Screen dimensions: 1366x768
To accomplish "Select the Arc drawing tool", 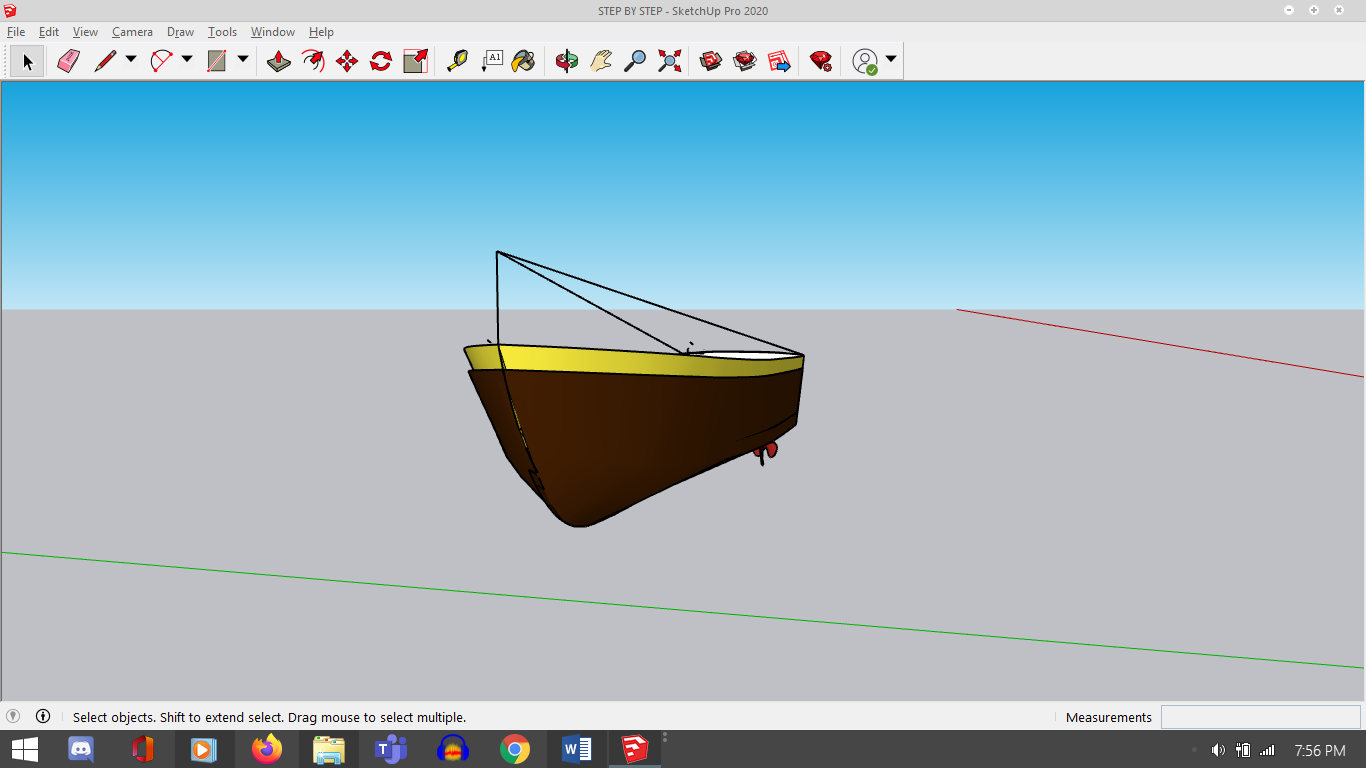I will (x=161, y=61).
